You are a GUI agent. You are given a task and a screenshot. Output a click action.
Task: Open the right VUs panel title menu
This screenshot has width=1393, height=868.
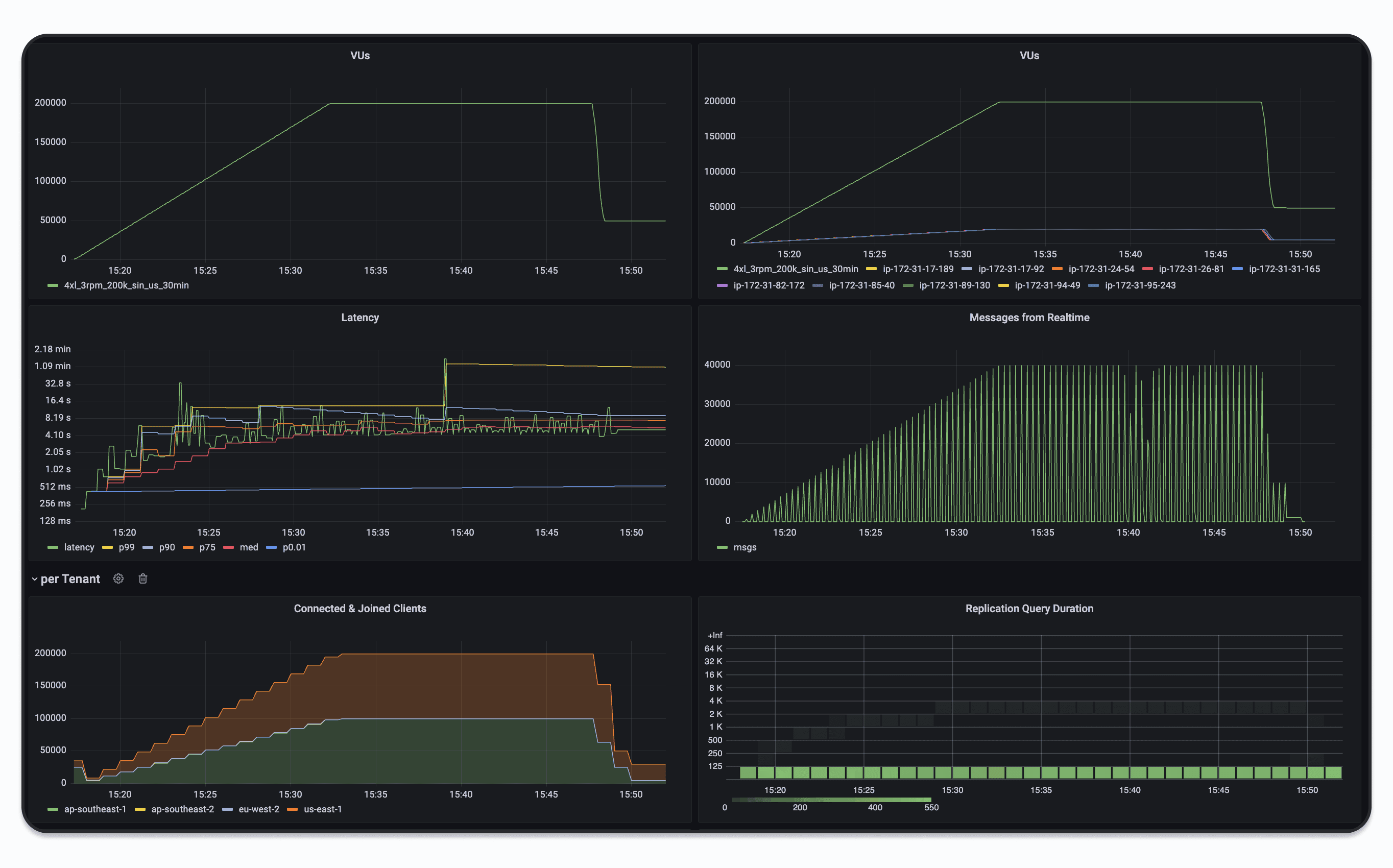point(1029,56)
